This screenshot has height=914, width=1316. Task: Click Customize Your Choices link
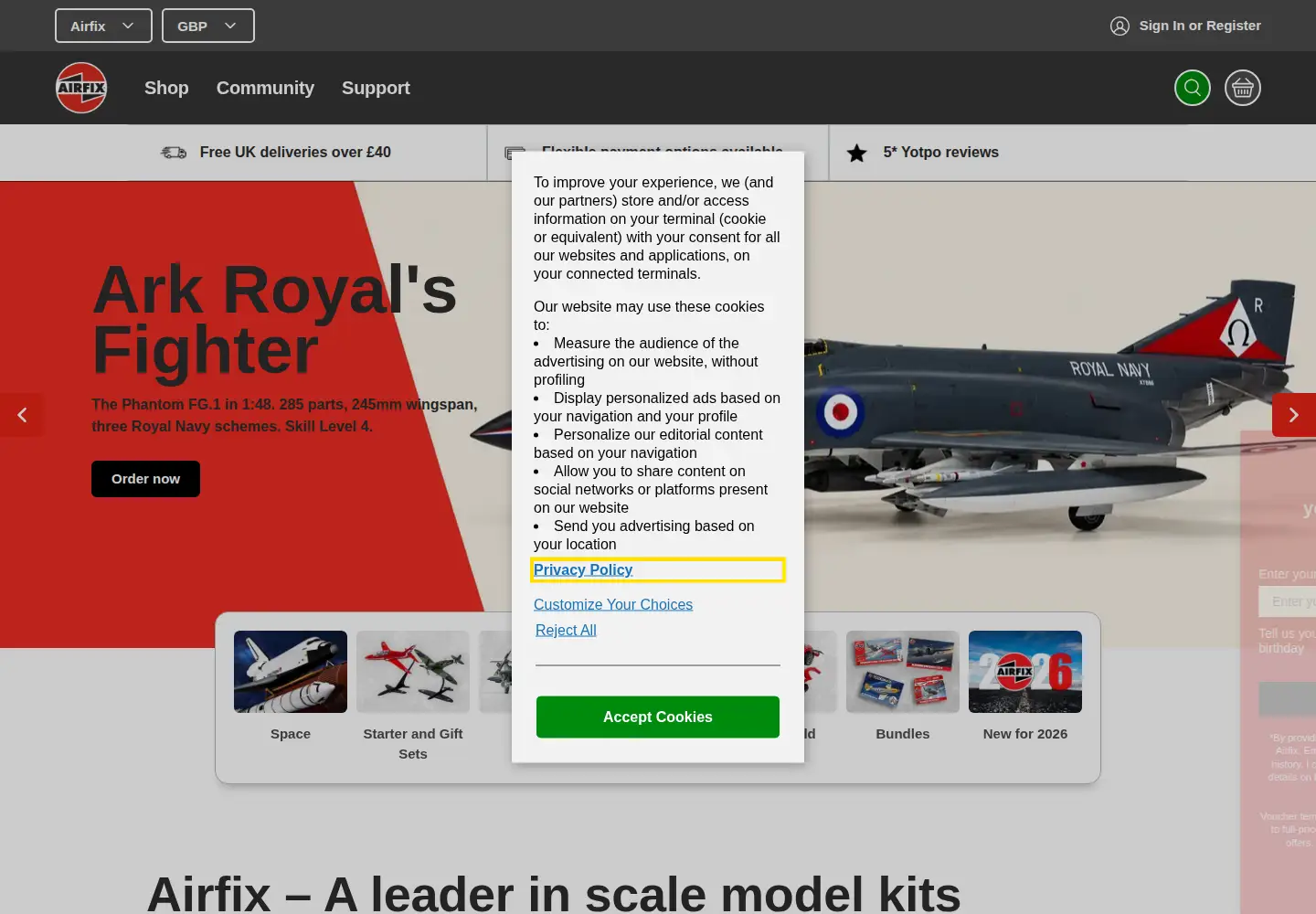[613, 604]
